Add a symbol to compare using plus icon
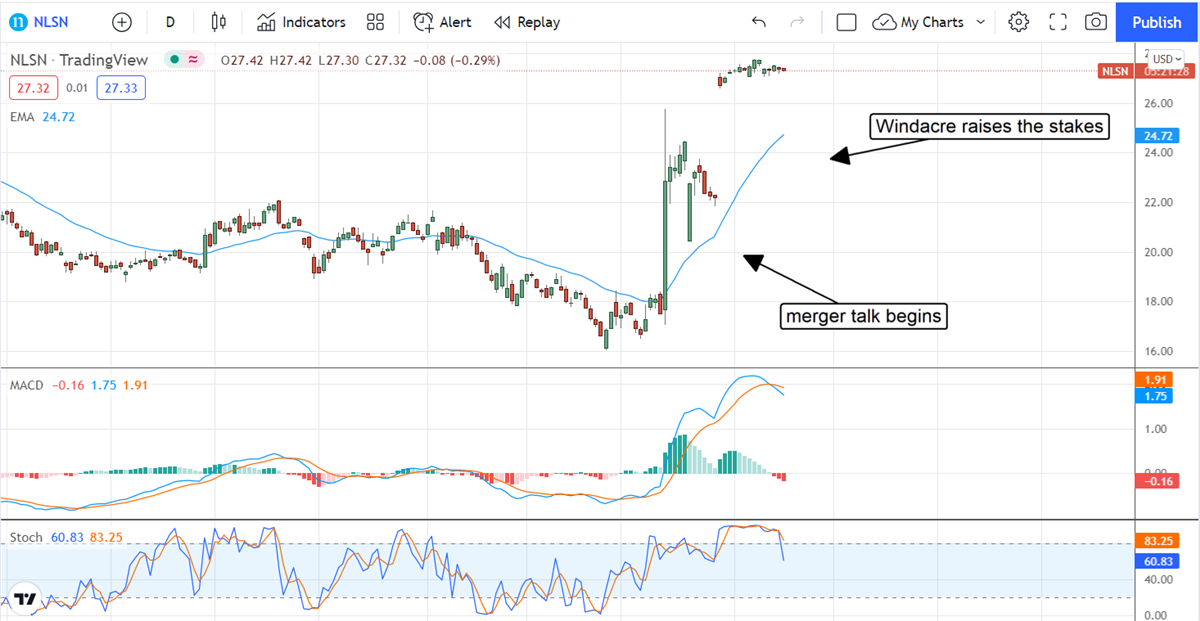The height and width of the screenshot is (621, 1200). [122, 22]
